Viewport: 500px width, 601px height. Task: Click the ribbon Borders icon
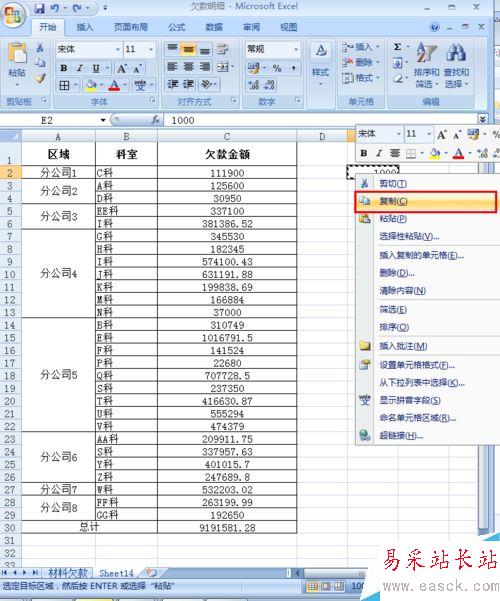64,85
